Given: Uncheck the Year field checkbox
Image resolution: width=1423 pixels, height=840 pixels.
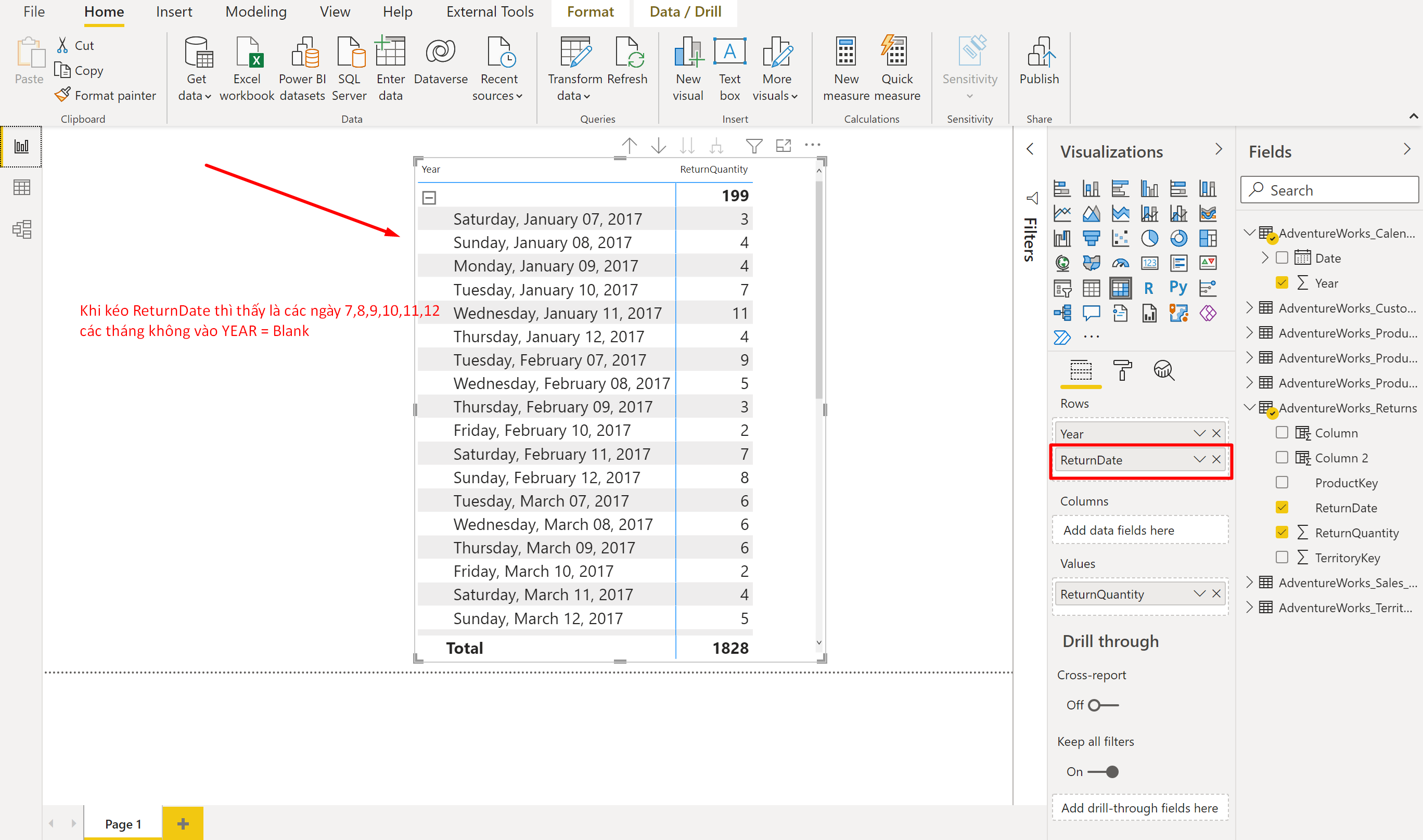Looking at the screenshot, I should click(1282, 282).
